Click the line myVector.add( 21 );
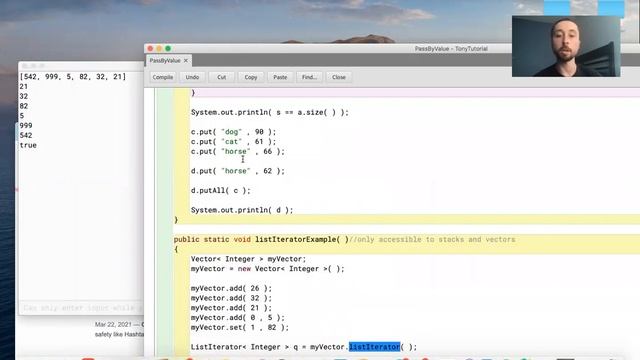This screenshot has height=360, width=640. pyautogui.click(x=231, y=308)
